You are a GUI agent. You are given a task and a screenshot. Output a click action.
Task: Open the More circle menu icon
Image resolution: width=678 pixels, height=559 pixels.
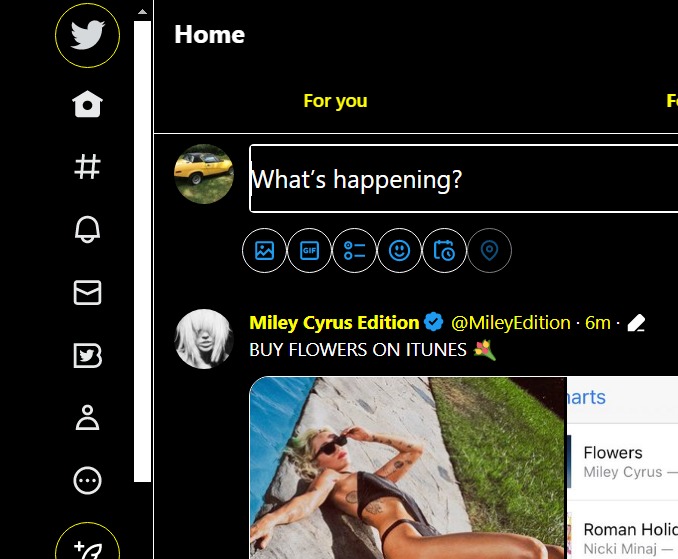[87, 480]
